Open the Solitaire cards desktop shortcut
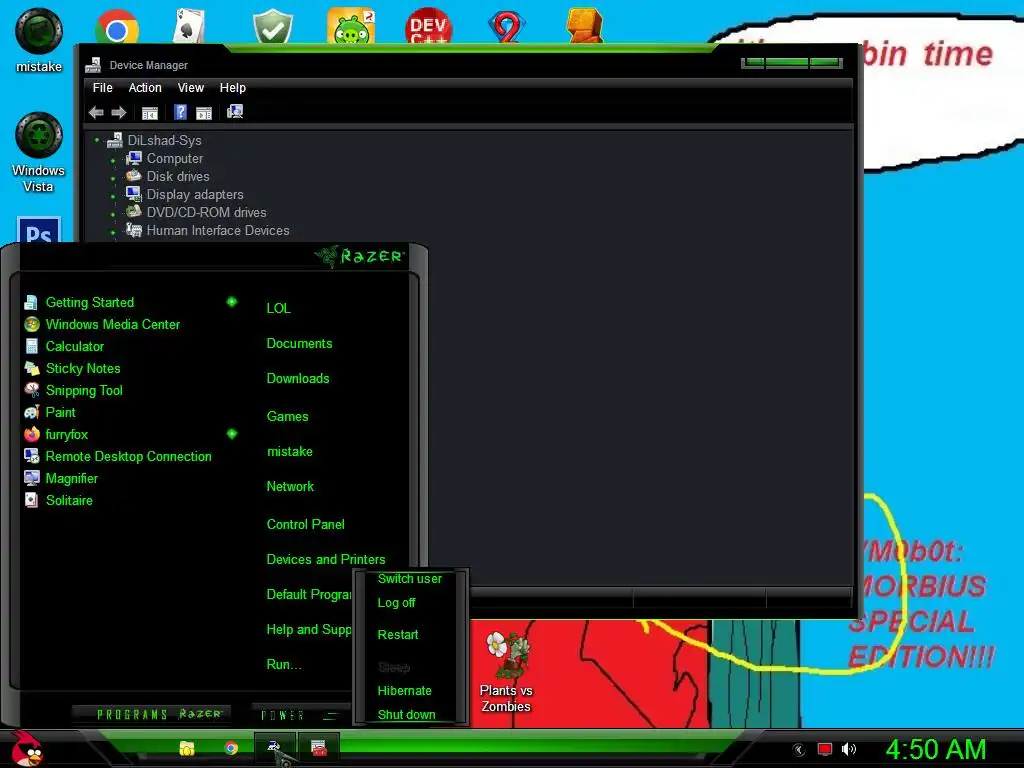 190,26
